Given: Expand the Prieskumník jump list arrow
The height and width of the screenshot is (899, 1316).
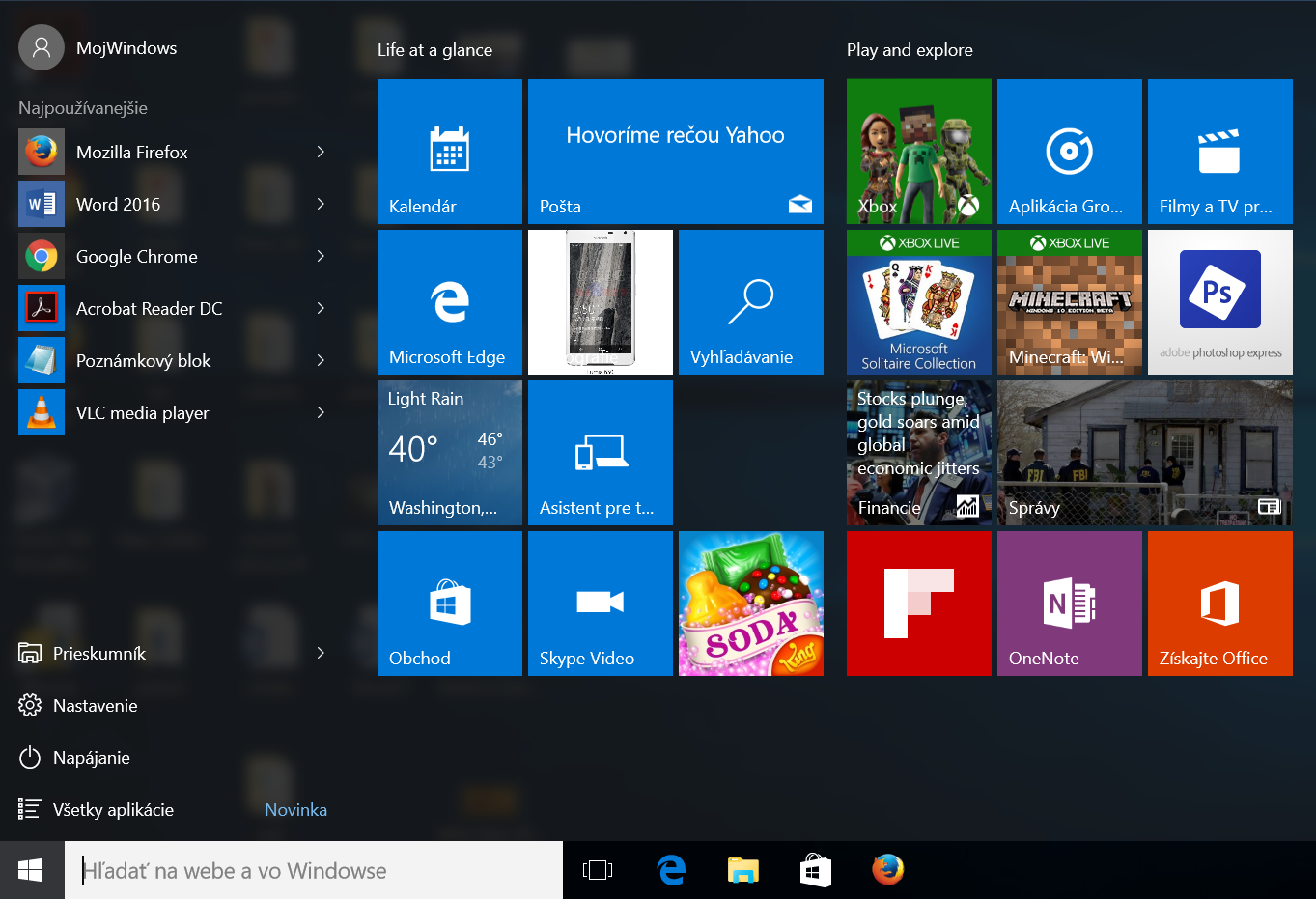Looking at the screenshot, I should (321, 653).
